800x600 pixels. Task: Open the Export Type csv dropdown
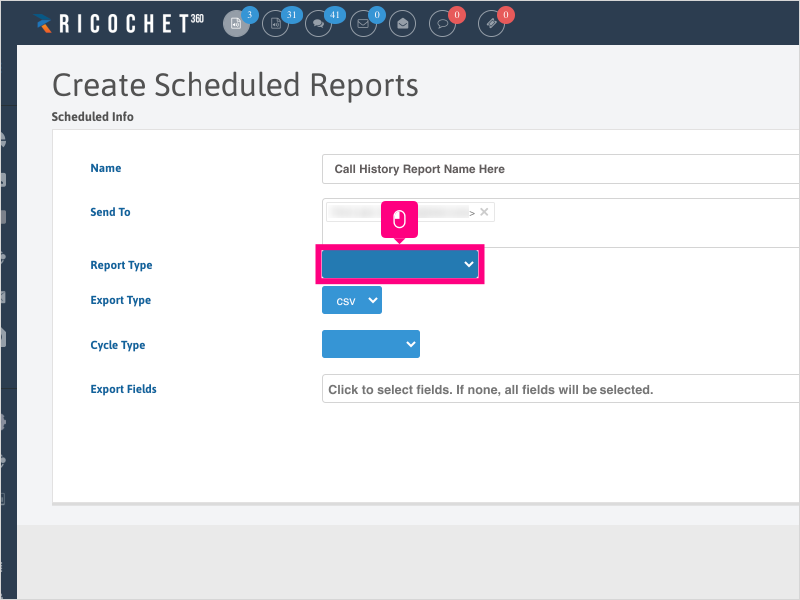click(x=352, y=301)
